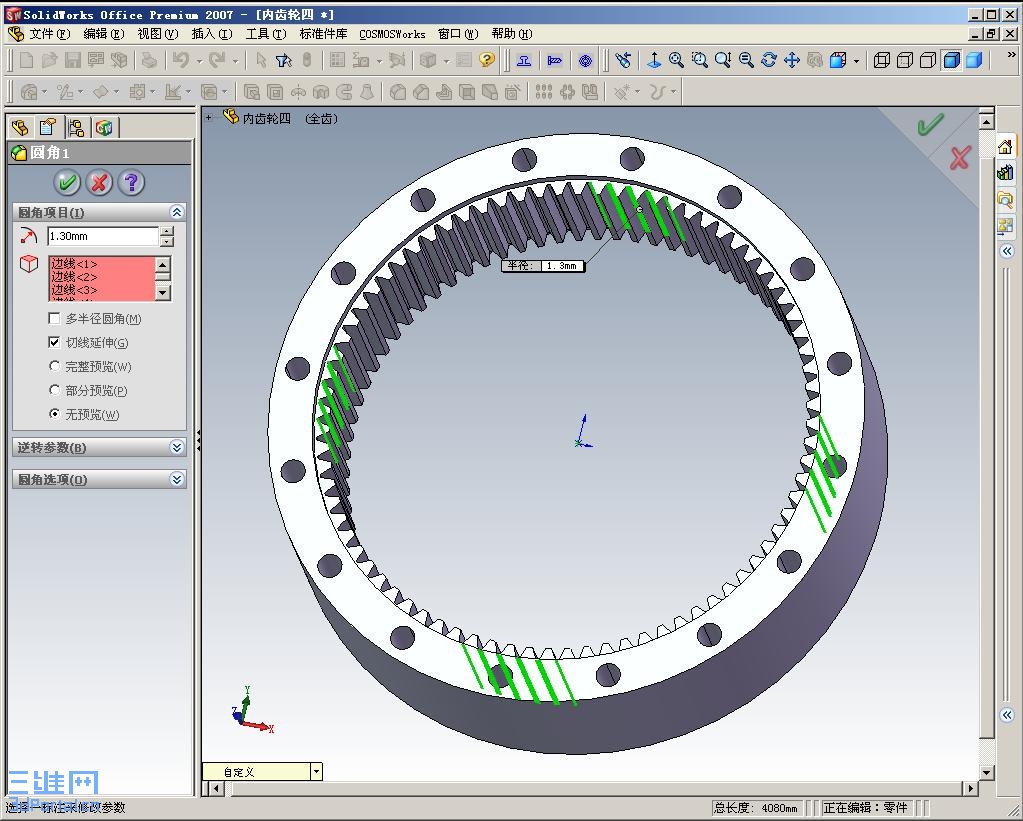
Task: Expand the 圆角选项 section
Action: (x=176, y=479)
